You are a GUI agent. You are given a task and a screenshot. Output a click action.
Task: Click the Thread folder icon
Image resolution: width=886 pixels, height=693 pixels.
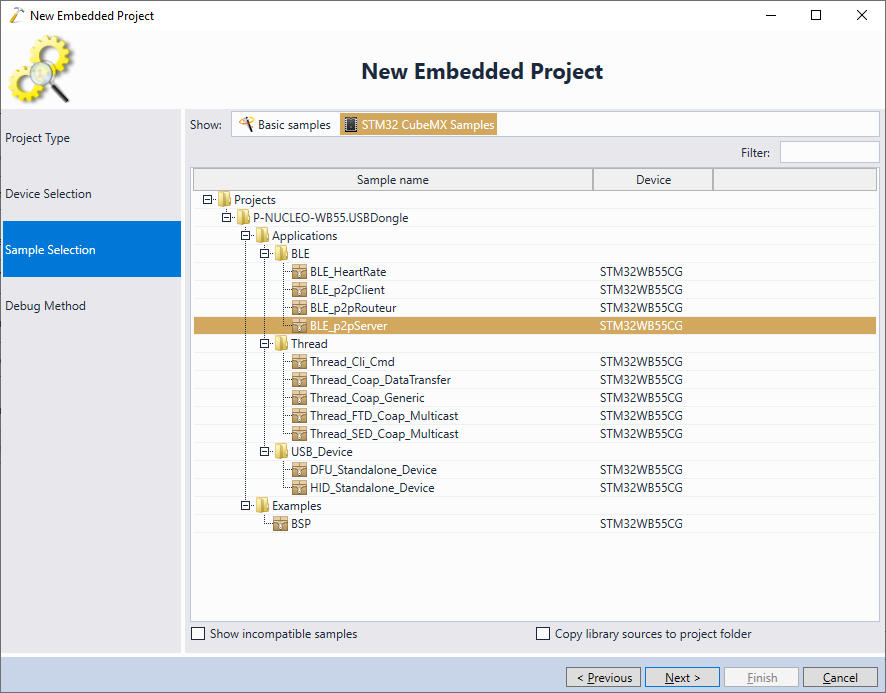[281, 344]
